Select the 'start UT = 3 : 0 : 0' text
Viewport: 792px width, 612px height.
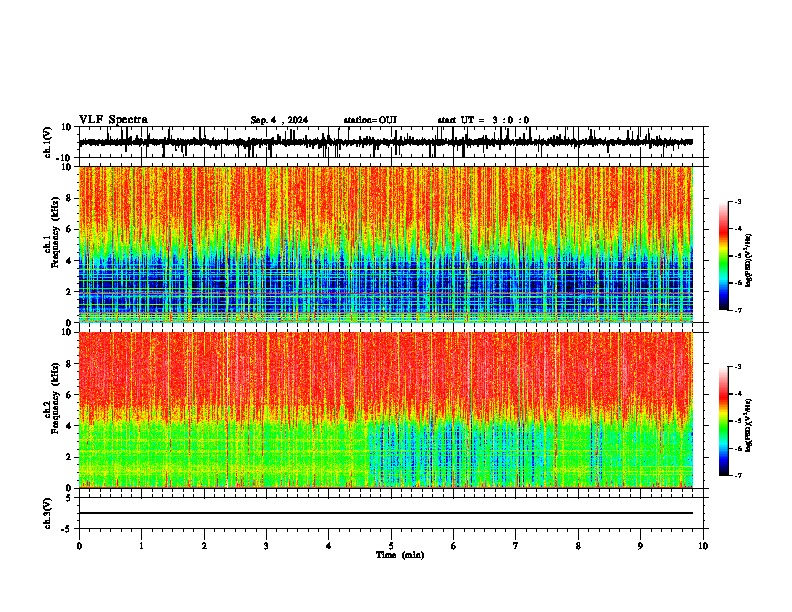click(x=483, y=120)
